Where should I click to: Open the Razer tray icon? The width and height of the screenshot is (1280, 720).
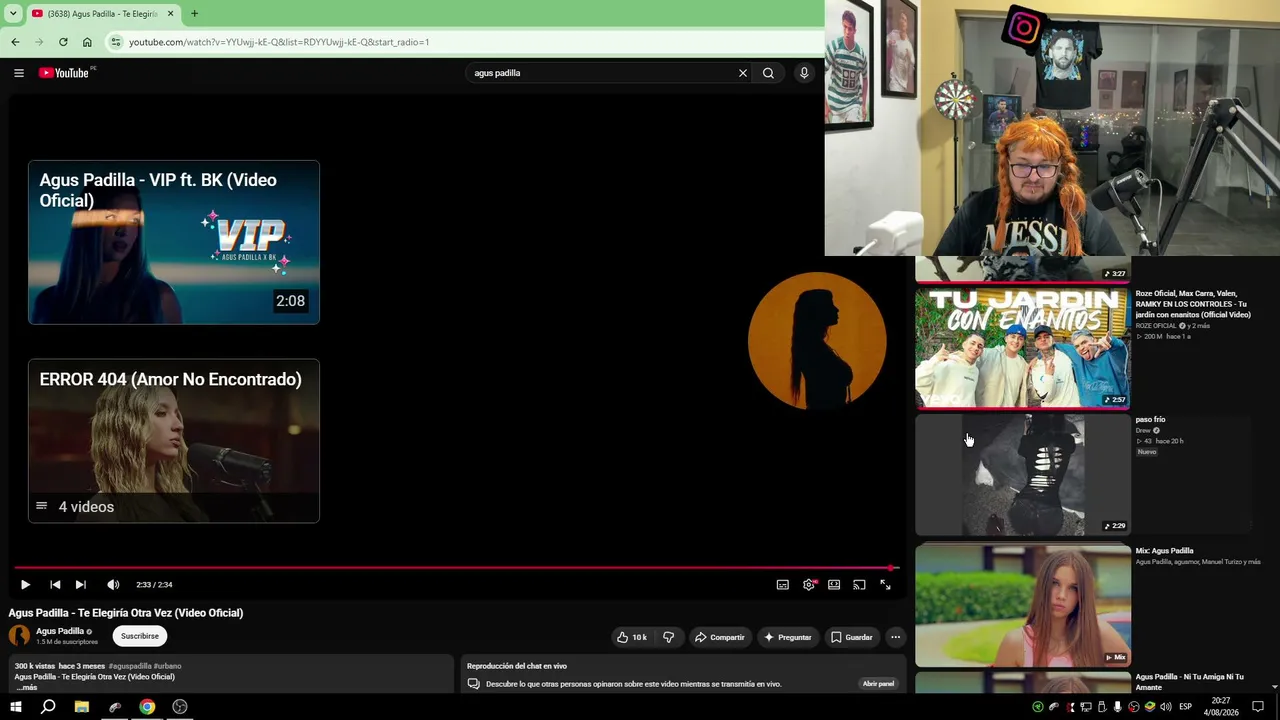pyautogui.click(x=1037, y=707)
